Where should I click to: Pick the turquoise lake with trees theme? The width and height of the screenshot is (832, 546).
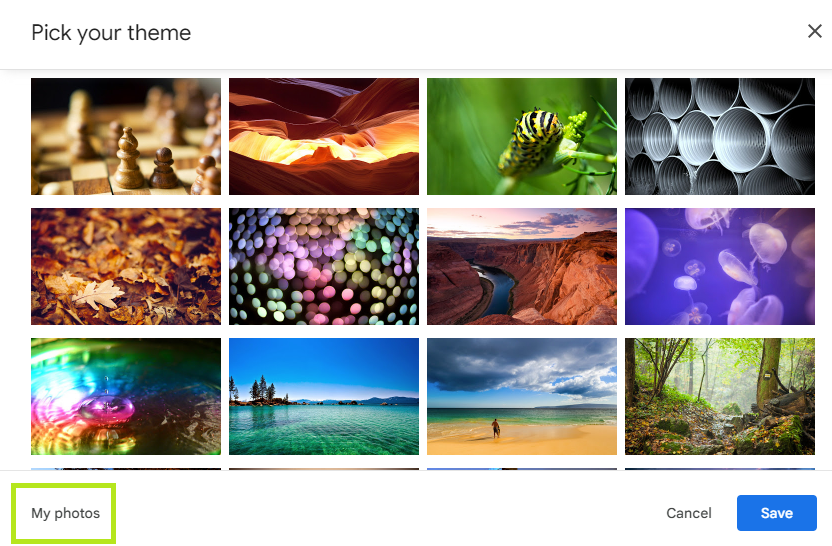coord(324,396)
